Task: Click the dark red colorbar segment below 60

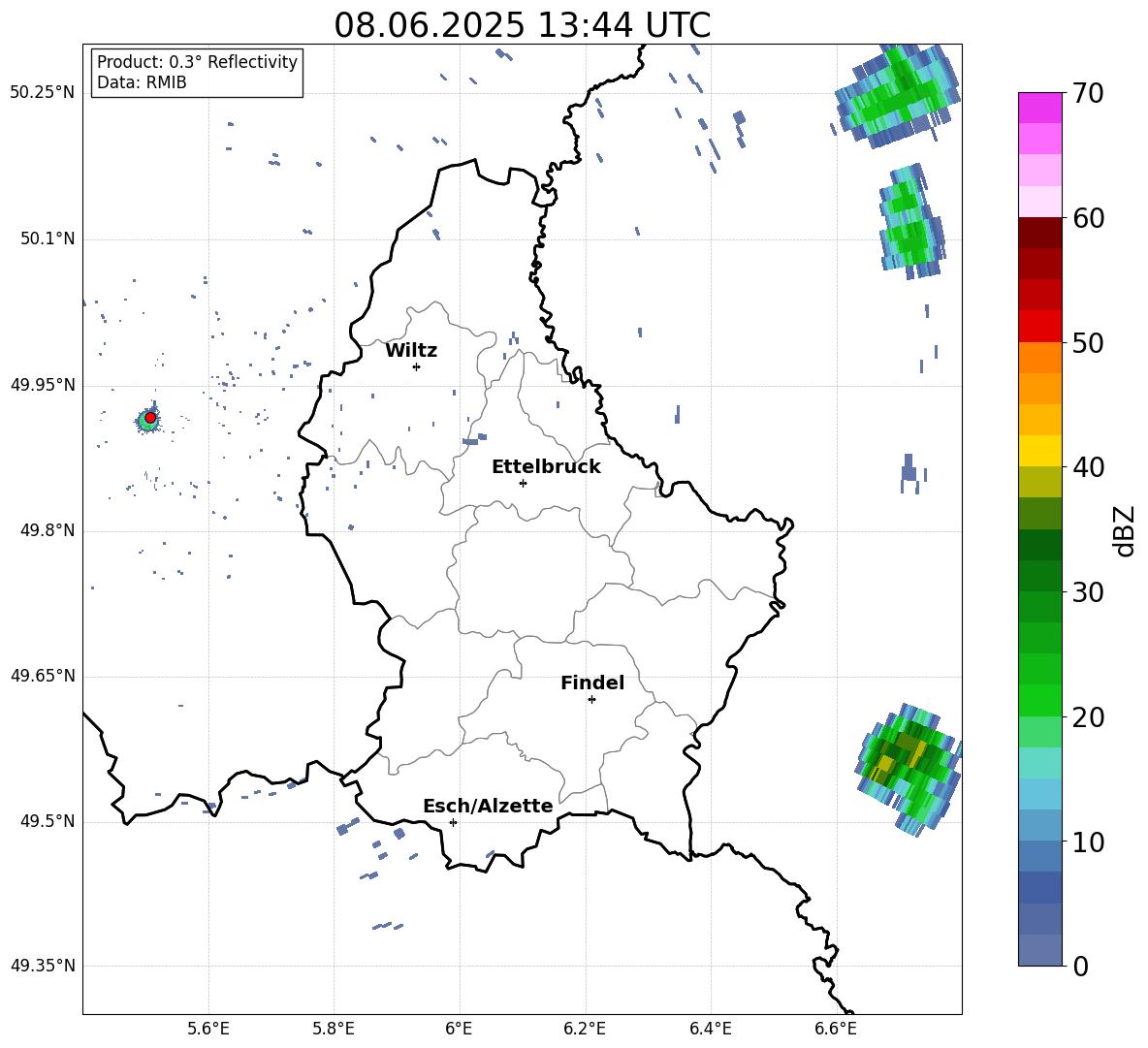Action: 1039,233
